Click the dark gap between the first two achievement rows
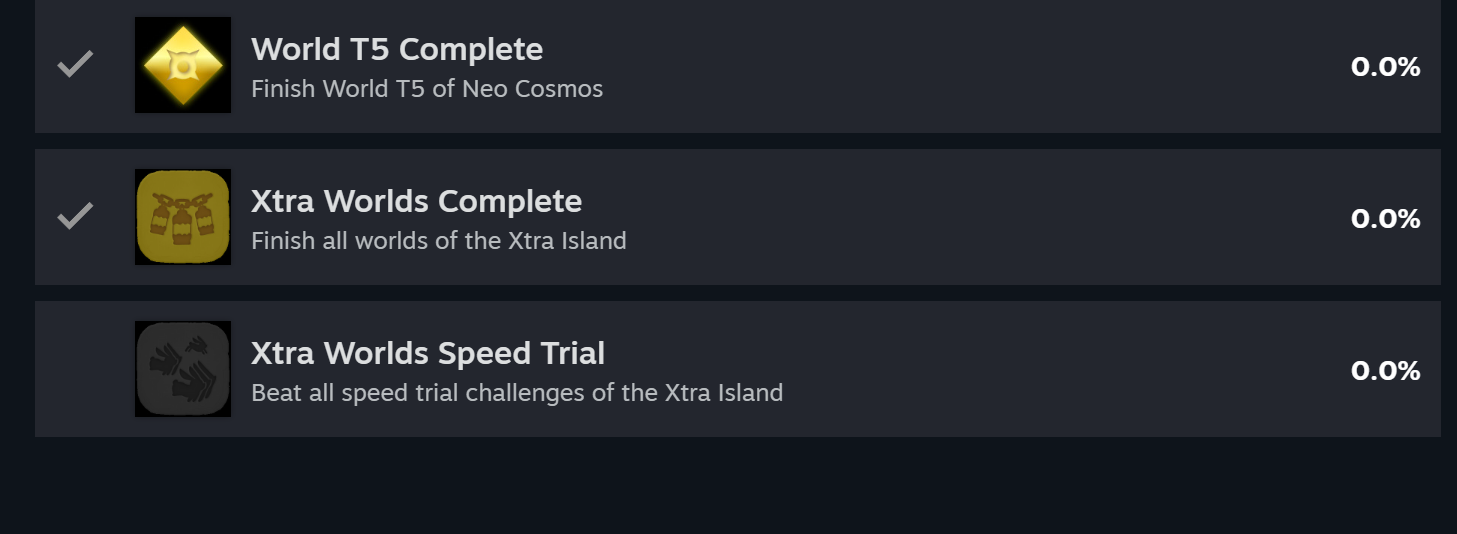This screenshot has width=1457, height=534. point(728,141)
